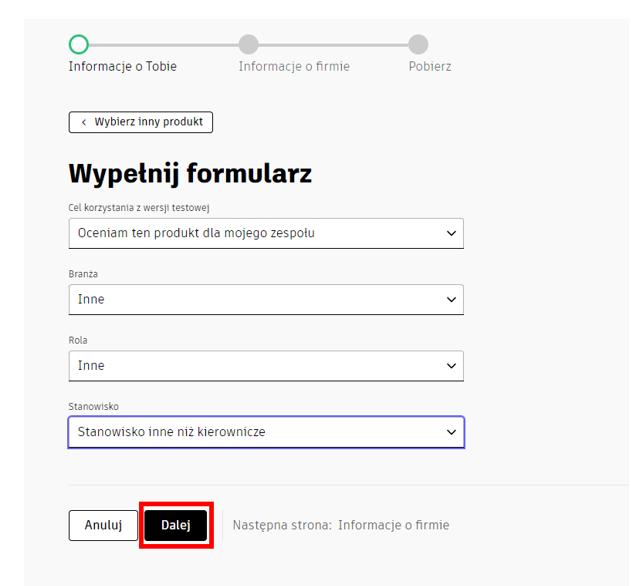Click the 'Następna strona: Informacje o firmie' text
The image size is (631, 586).
coord(341,525)
